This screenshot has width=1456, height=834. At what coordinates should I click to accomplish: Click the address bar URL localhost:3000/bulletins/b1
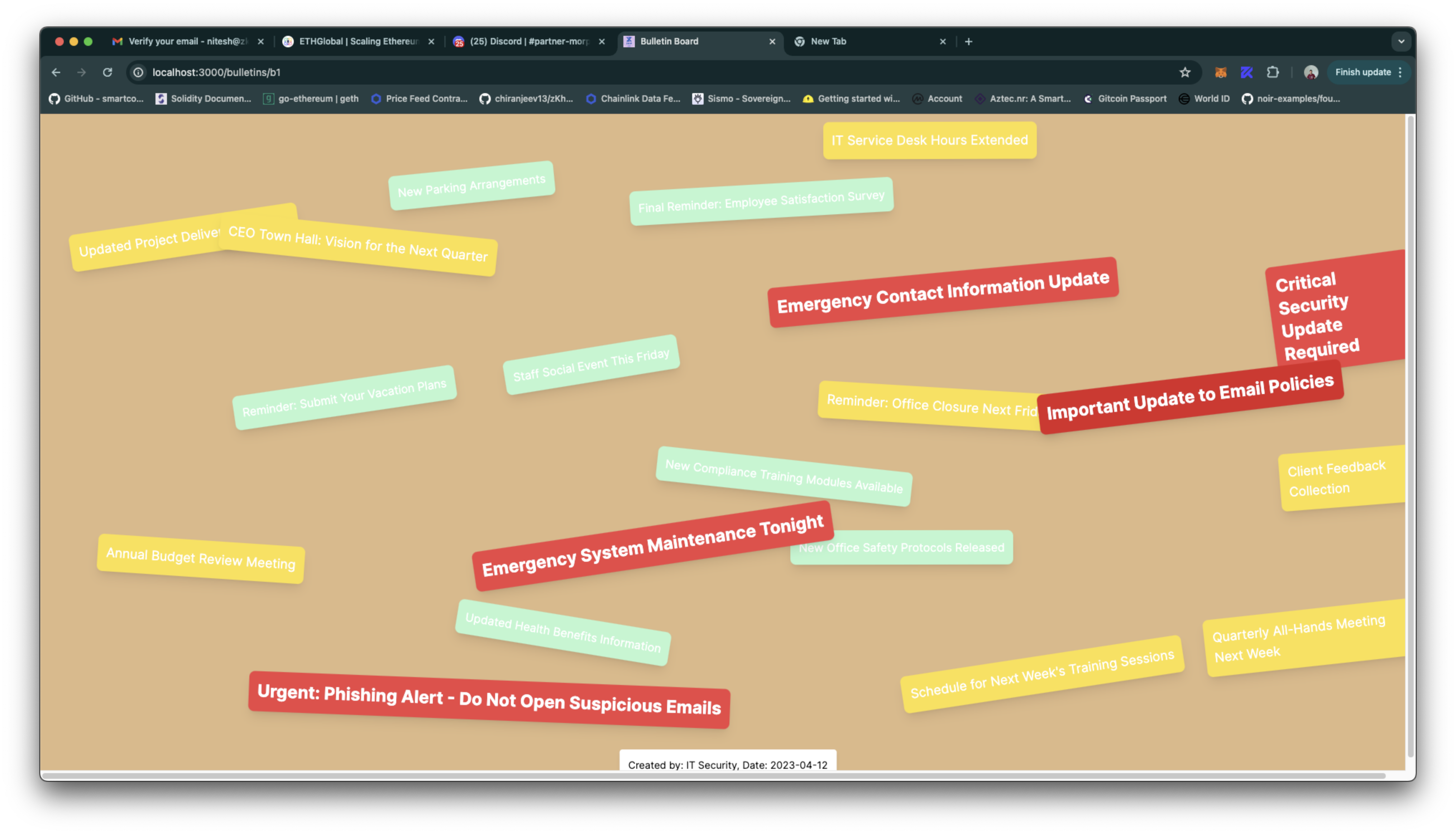(216, 72)
